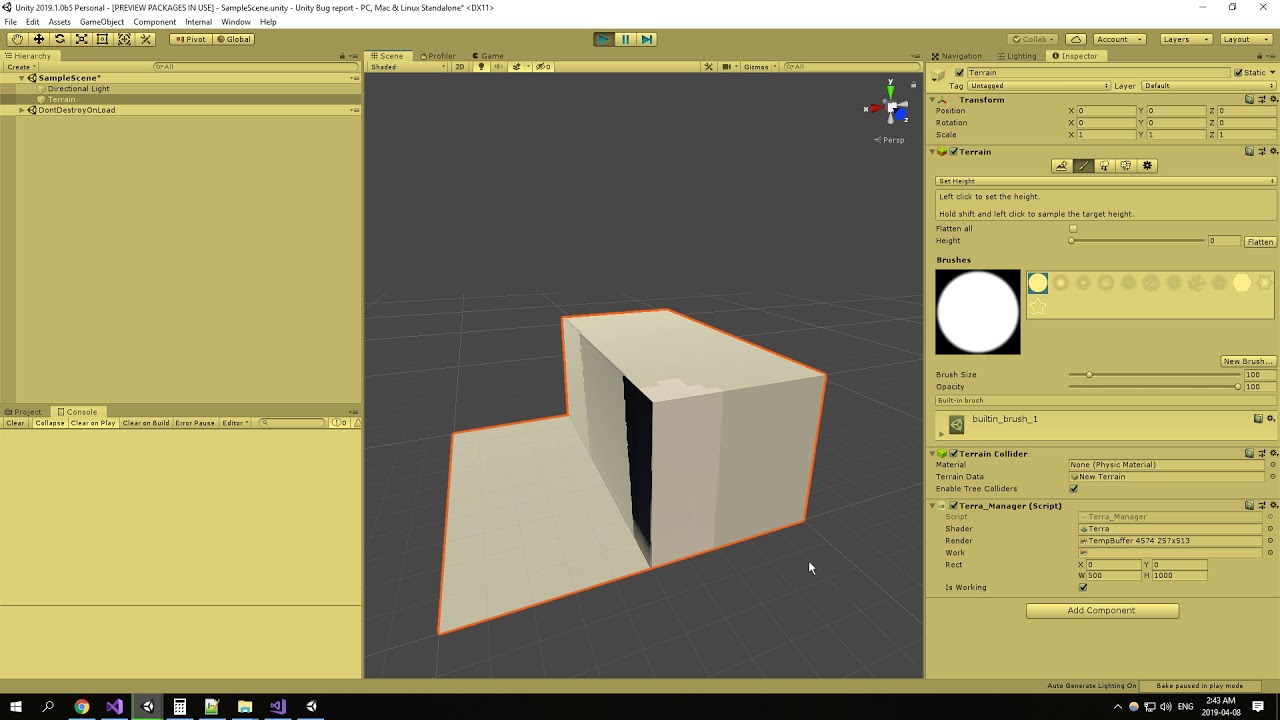Expand the DontDestroyOnLoad object

click(23, 109)
